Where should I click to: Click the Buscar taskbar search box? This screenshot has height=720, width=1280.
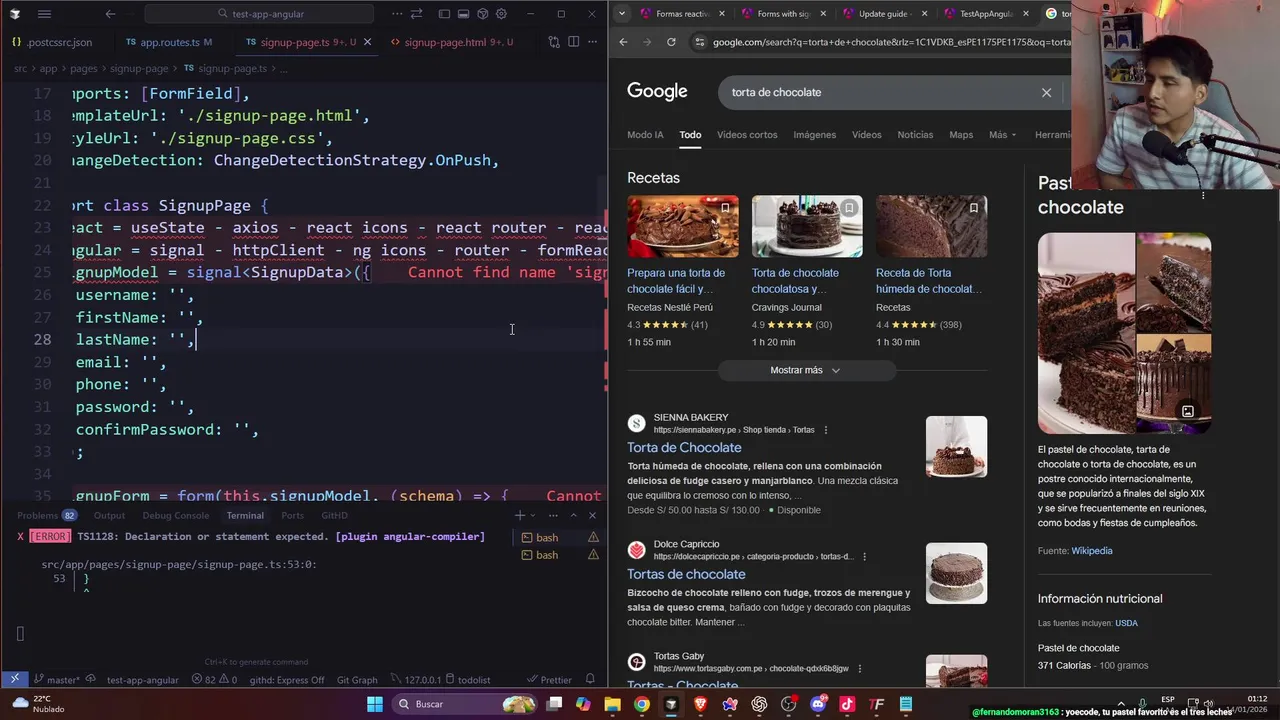point(465,704)
